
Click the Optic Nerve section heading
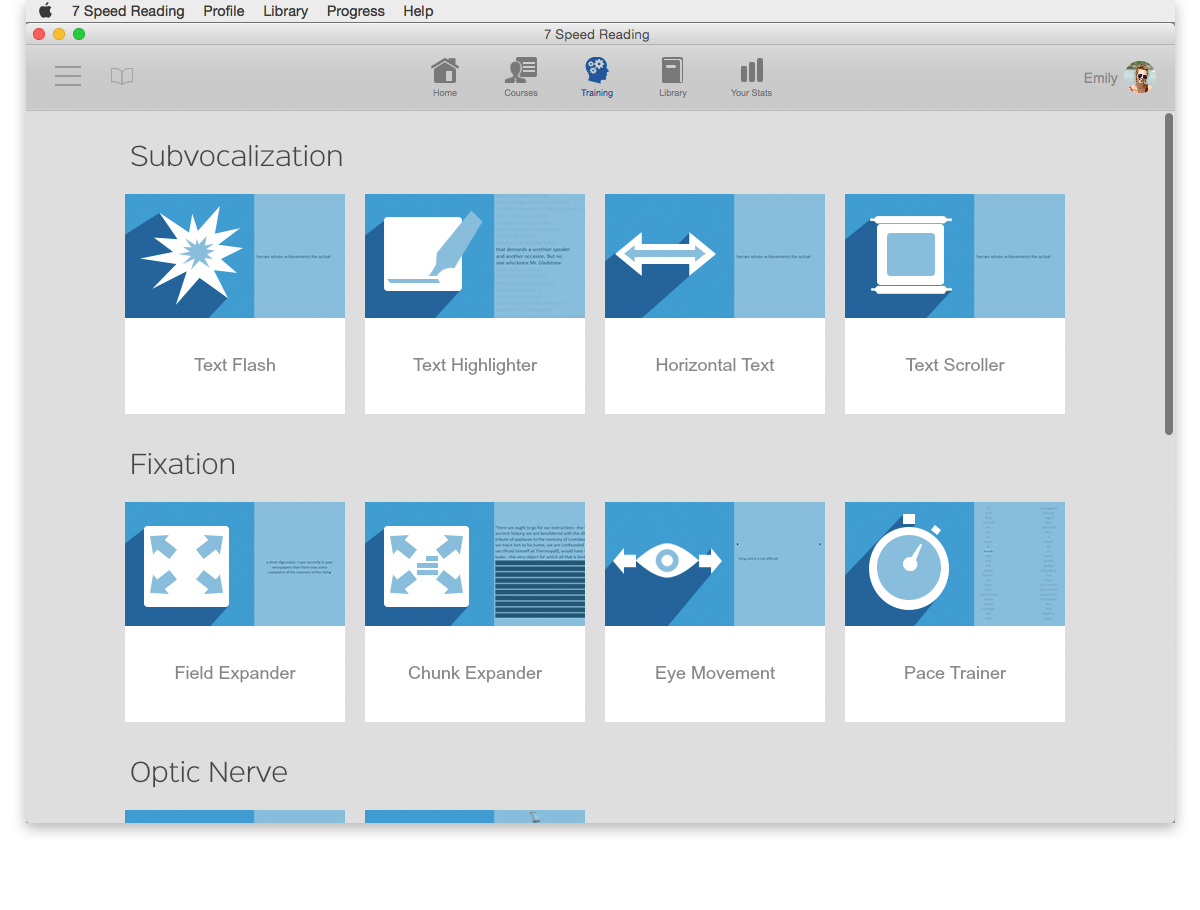pos(209,772)
